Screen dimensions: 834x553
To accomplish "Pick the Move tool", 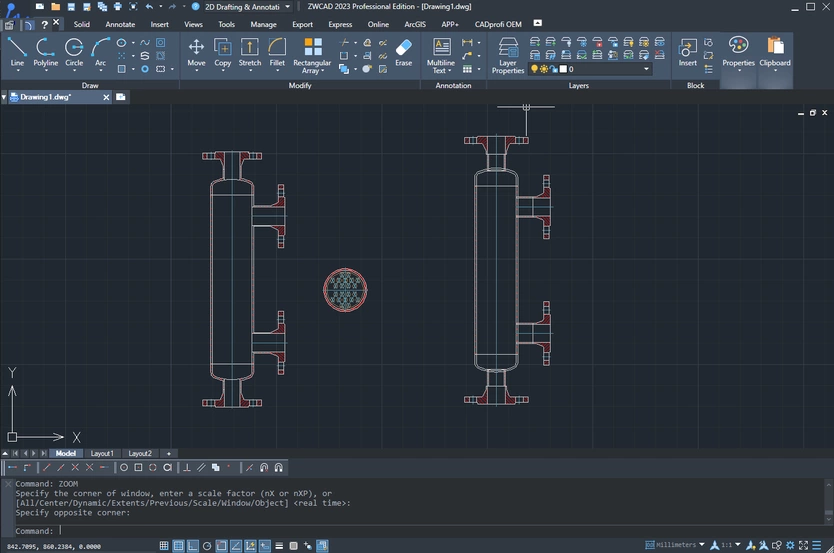I will tap(196, 53).
